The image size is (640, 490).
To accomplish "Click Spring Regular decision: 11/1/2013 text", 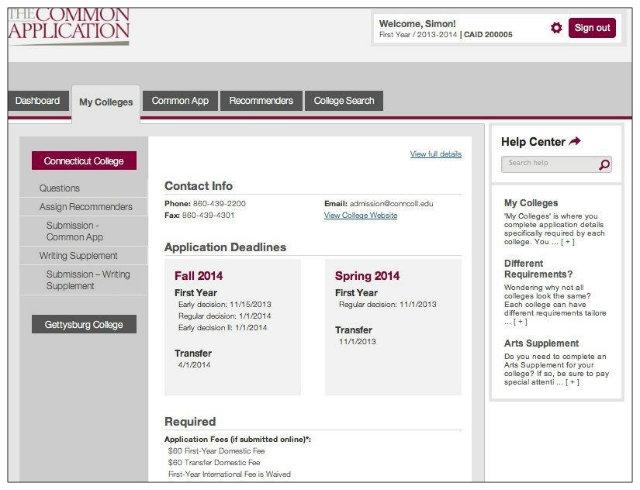I will [388, 304].
